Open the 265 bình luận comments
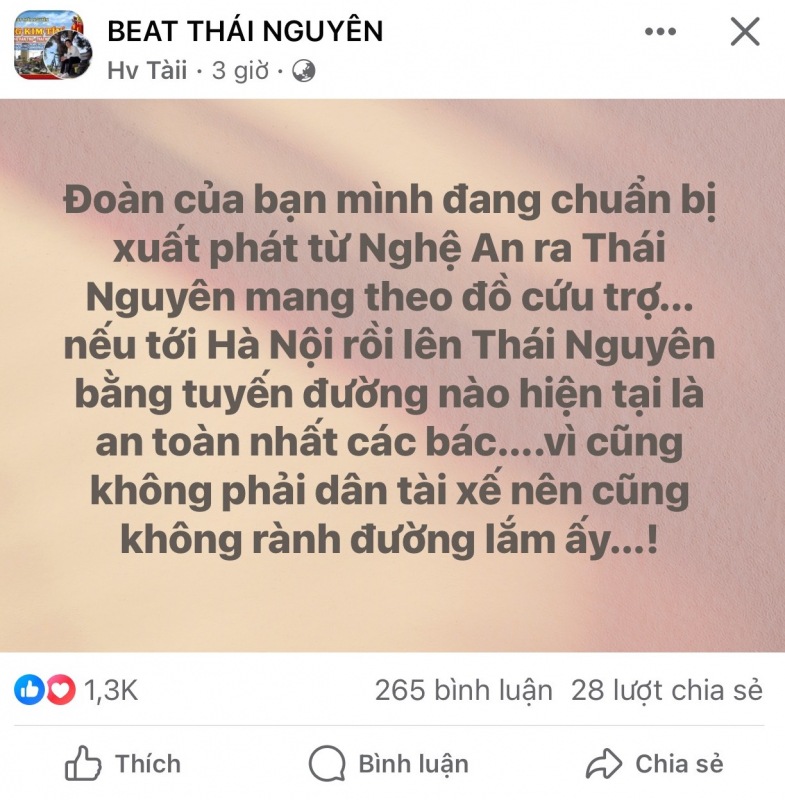 click(464, 690)
